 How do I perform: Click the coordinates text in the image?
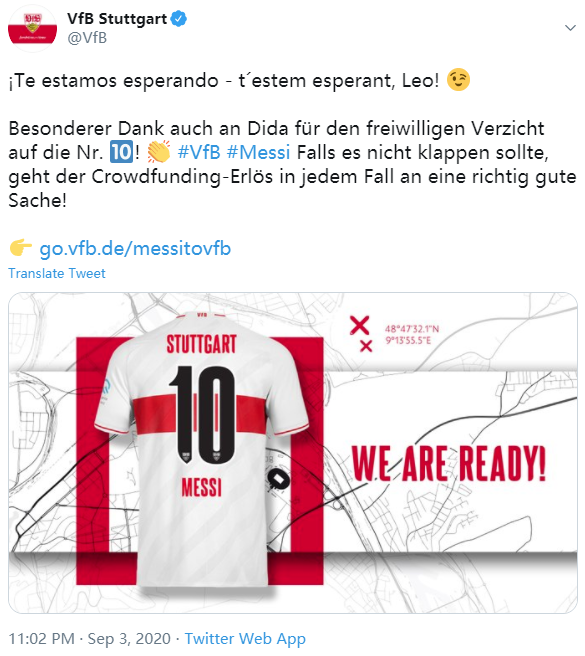[412, 335]
